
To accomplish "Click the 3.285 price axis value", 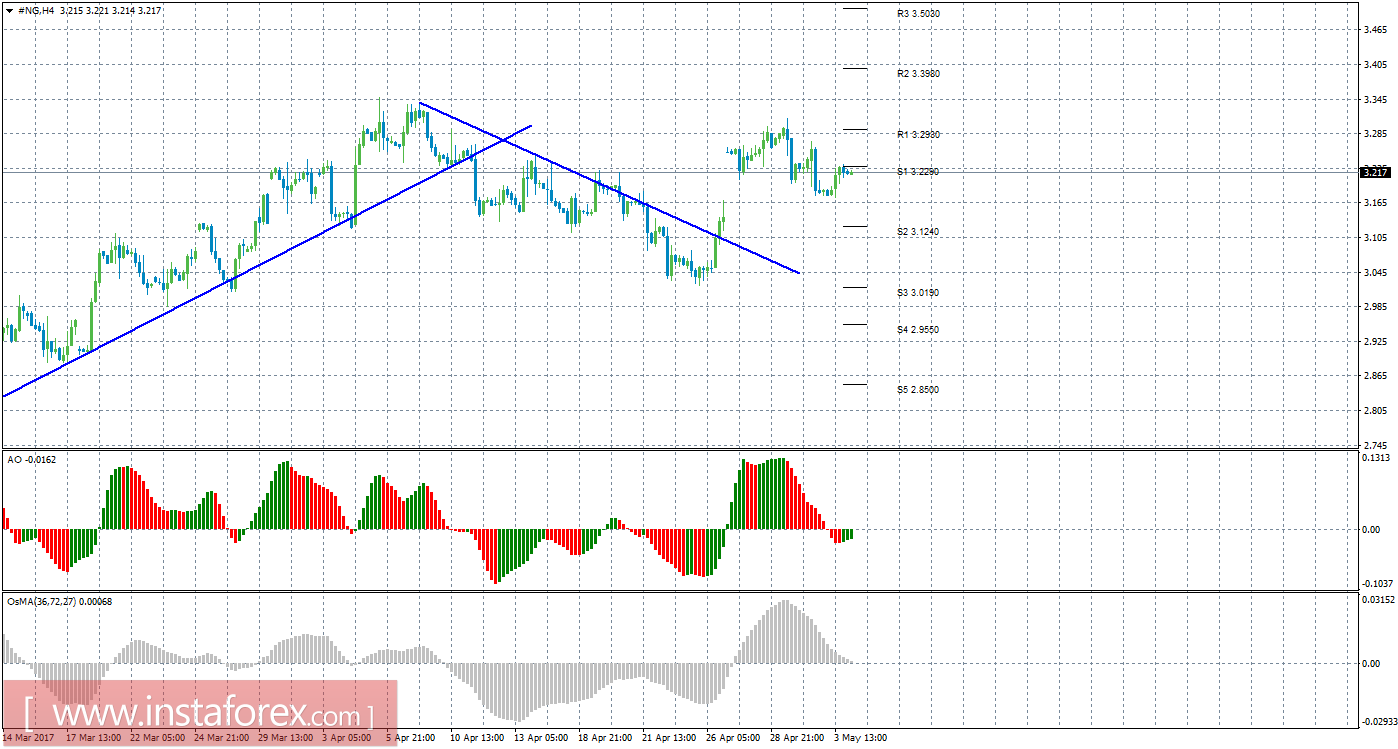I will (x=1377, y=134).
